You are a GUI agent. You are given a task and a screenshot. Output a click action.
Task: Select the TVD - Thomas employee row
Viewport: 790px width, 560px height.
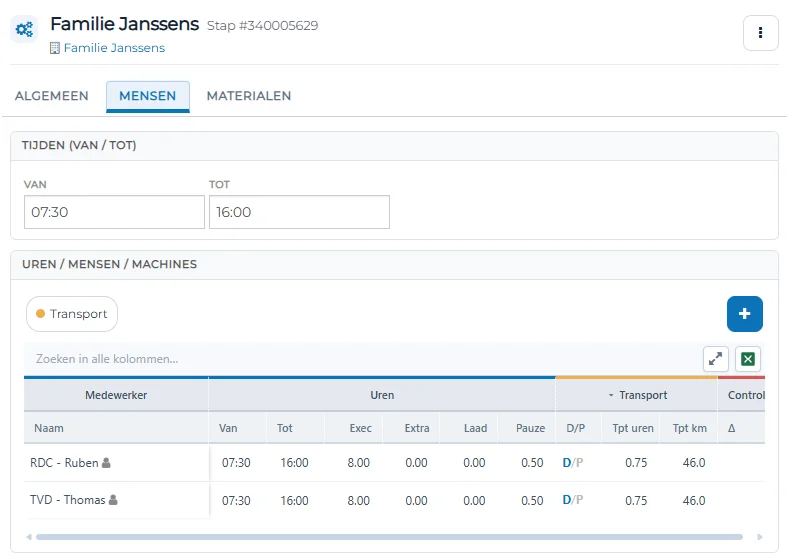click(x=394, y=500)
